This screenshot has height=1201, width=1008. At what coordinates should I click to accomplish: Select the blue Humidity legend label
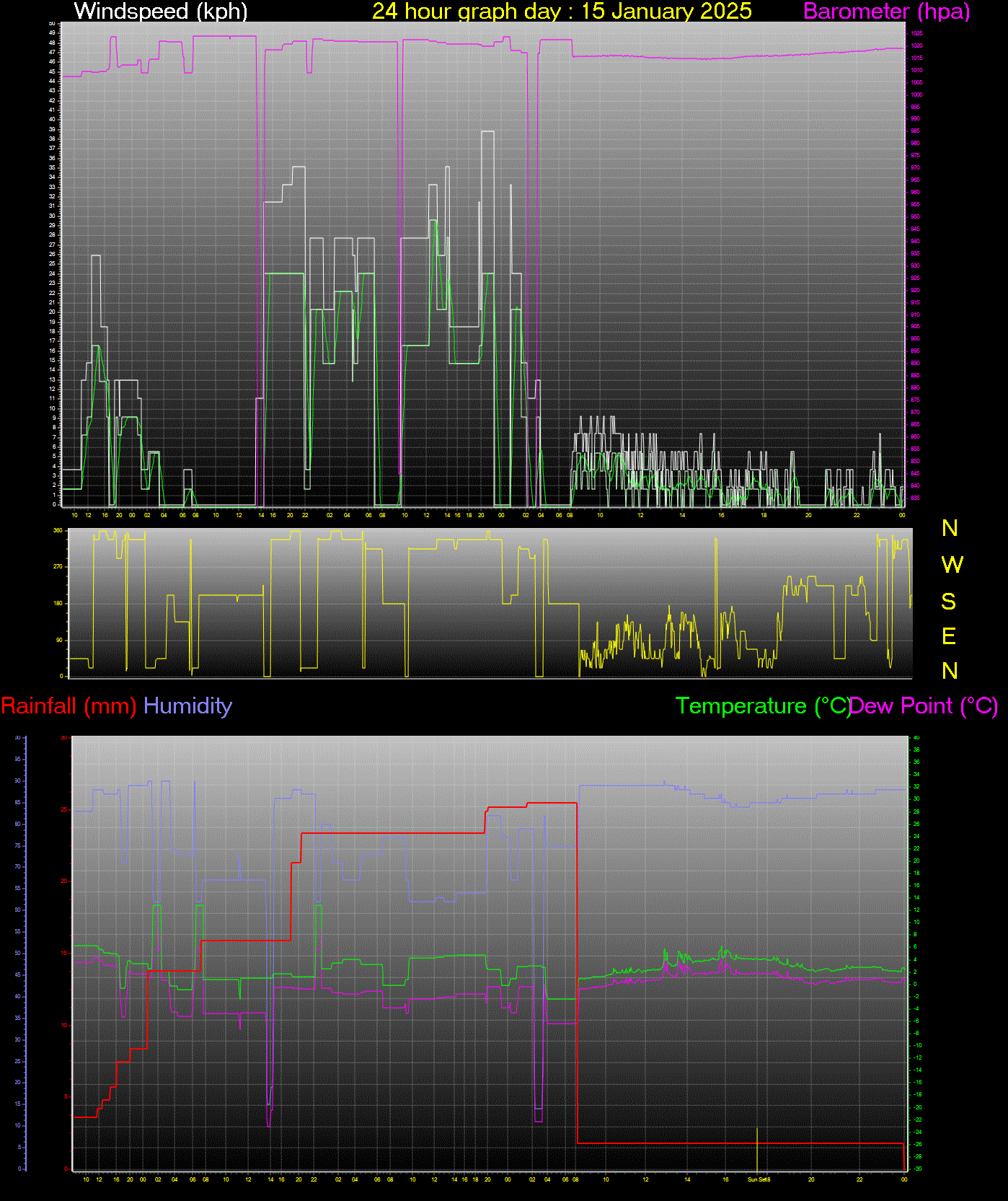click(187, 705)
